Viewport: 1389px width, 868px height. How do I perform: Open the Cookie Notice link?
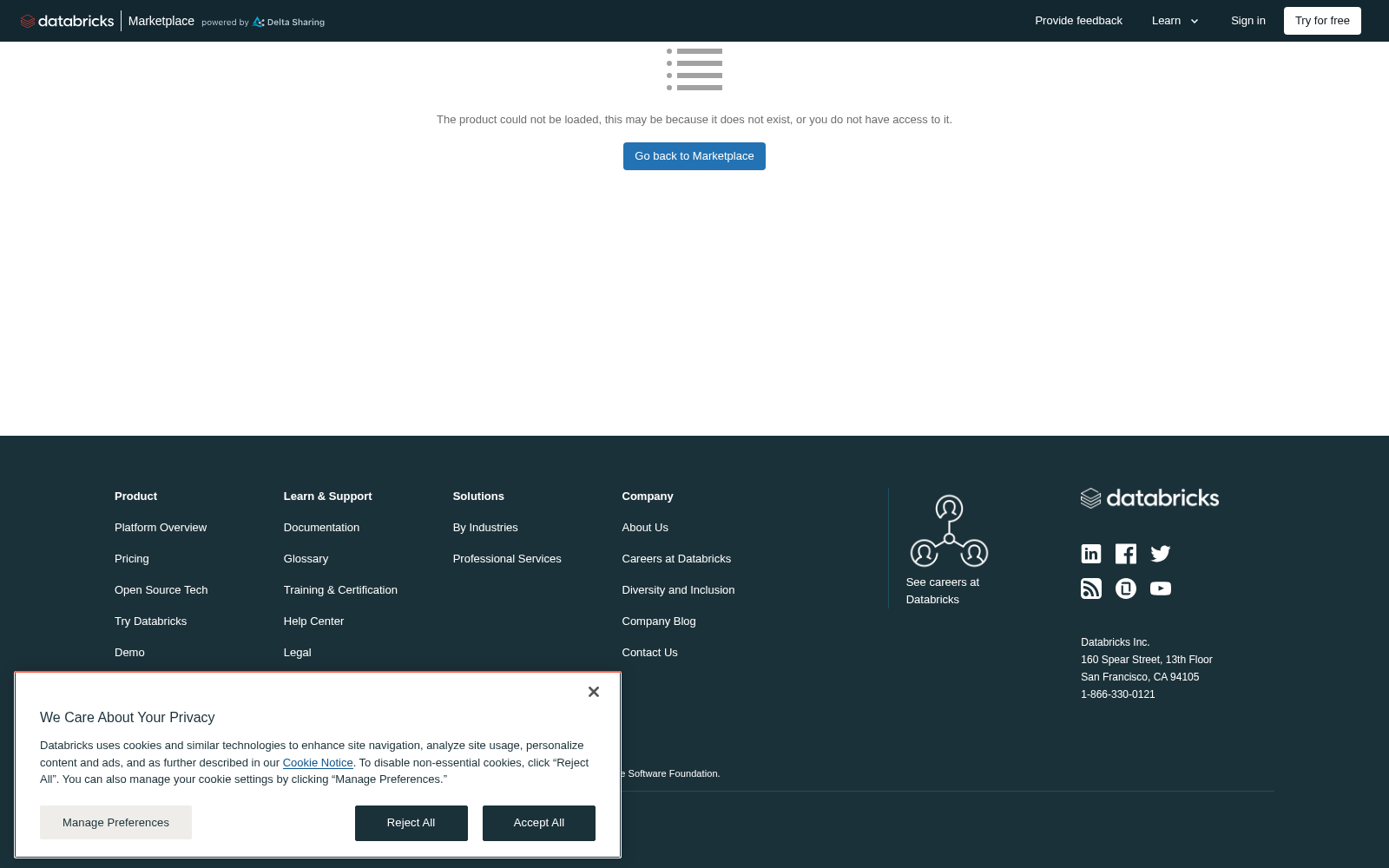pyautogui.click(x=318, y=762)
